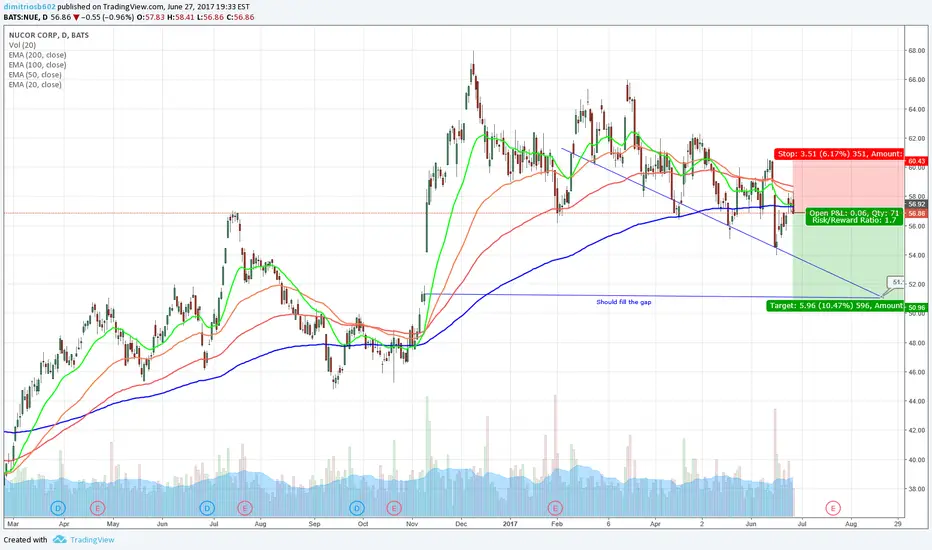This screenshot has height=550, width=932.
Task: Click the BATS:NUE, D symbol header
Action: pyautogui.click(x=26, y=17)
